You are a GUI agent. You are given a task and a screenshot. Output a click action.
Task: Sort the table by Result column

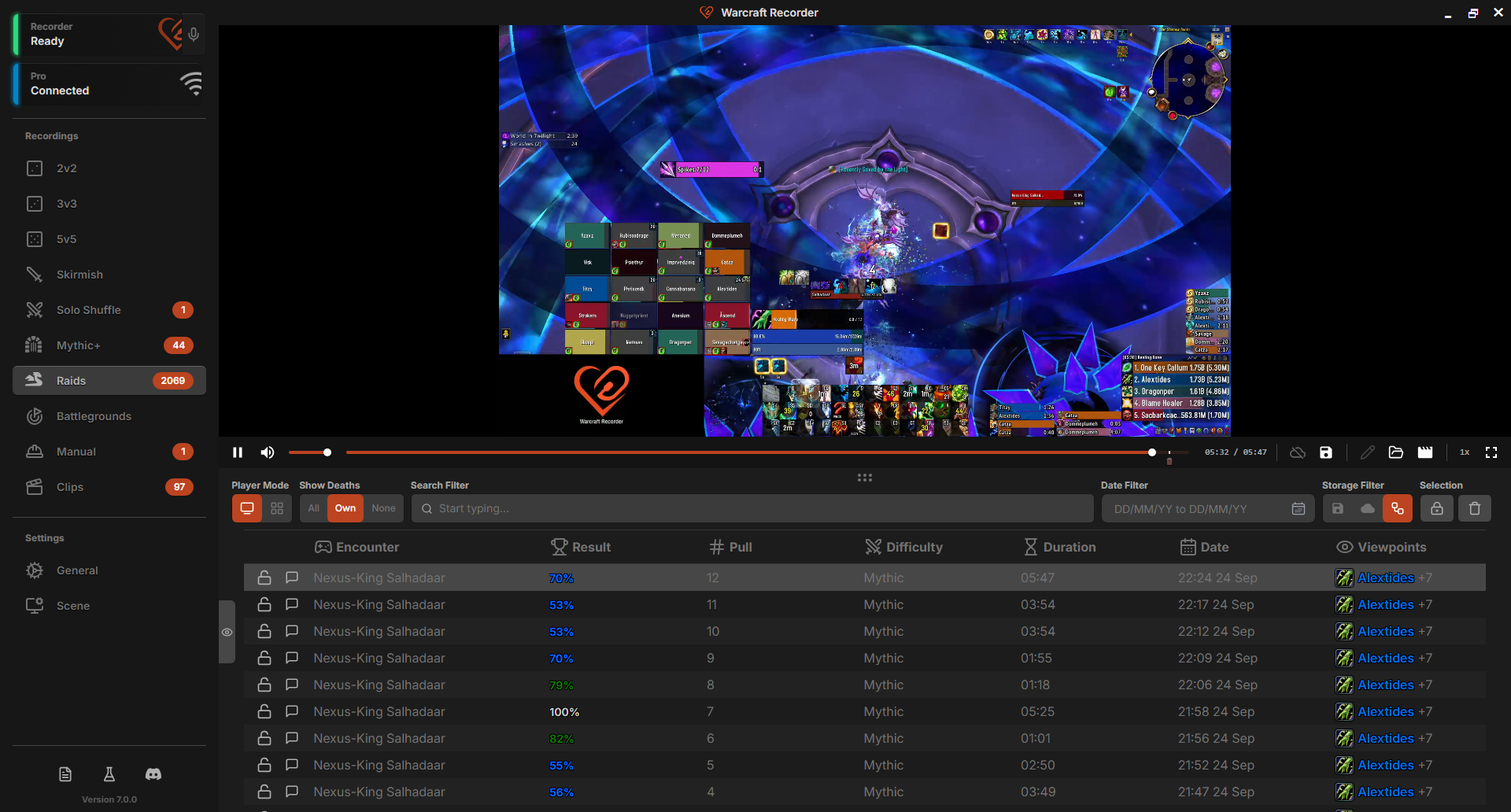coord(581,547)
